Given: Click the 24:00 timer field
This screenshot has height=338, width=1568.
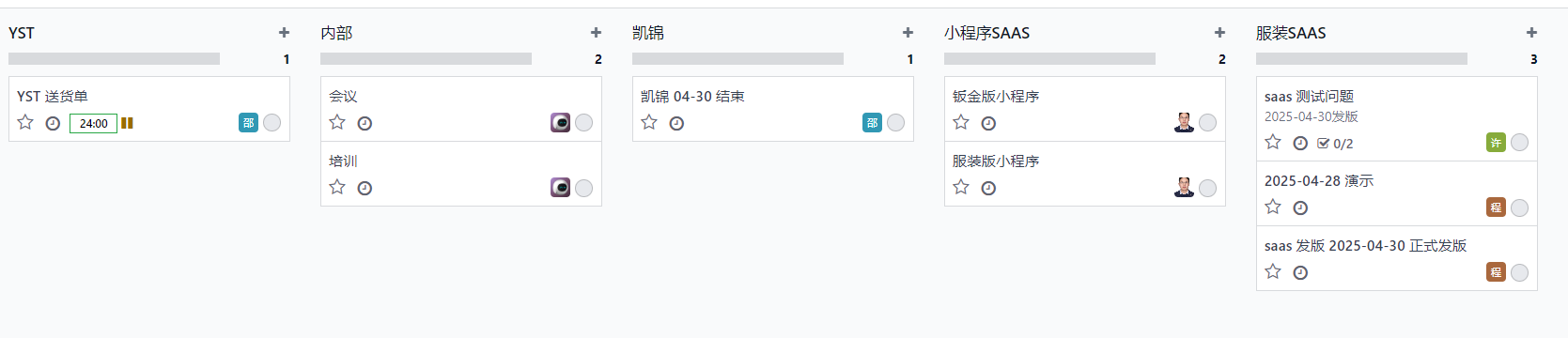Looking at the screenshot, I should click(93, 123).
